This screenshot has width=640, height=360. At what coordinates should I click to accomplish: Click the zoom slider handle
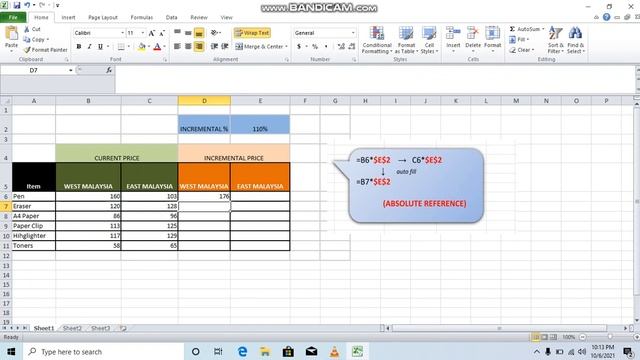[610, 337]
